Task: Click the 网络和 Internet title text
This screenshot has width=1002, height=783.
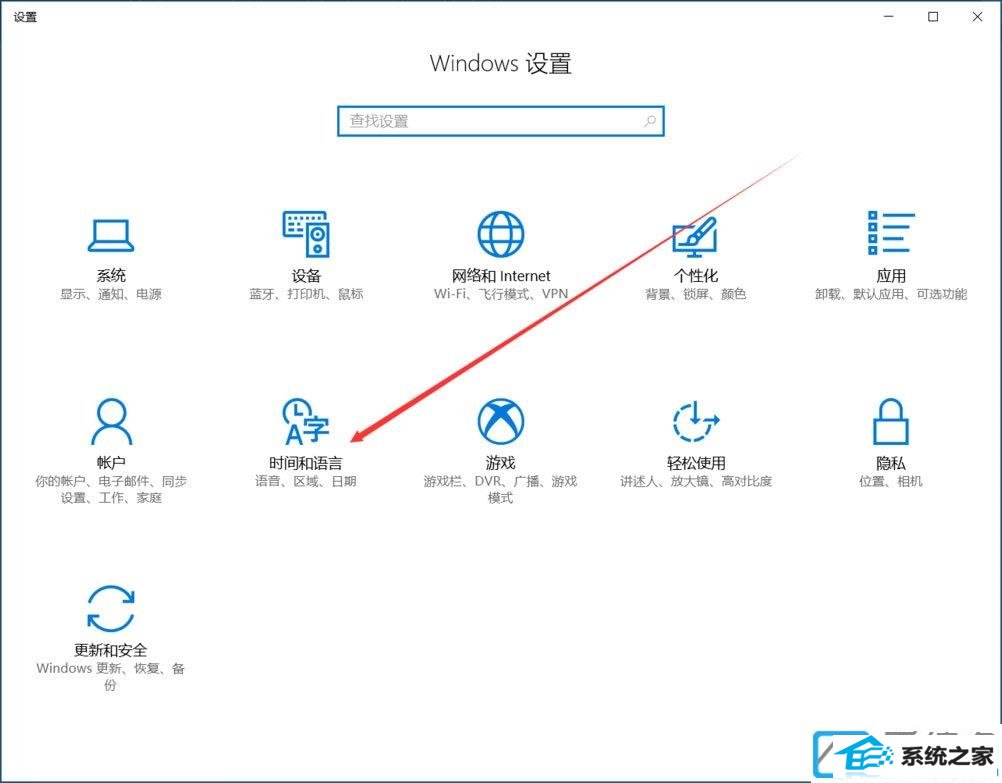Action: click(500, 276)
